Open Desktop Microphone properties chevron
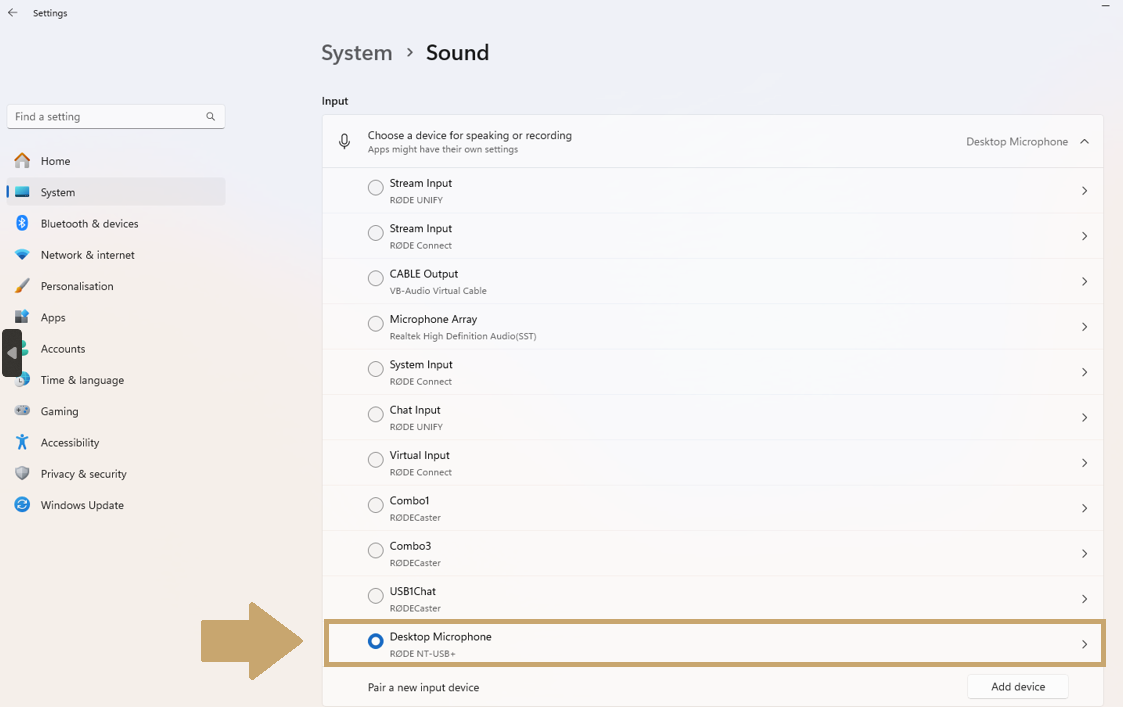The height and width of the screenshot is (707, 1123). (x=1084, y=645)
